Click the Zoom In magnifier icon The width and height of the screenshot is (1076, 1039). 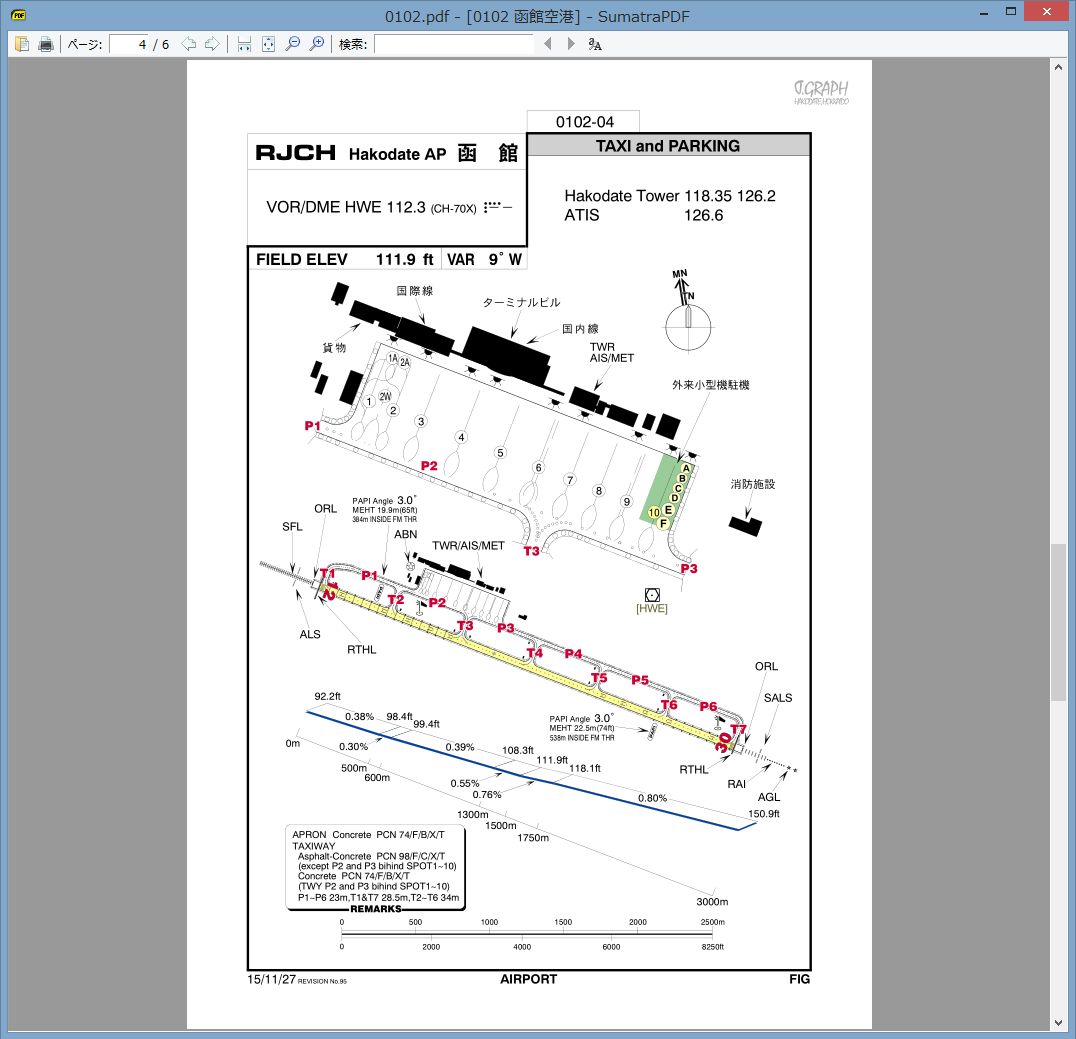coord(317,44)
